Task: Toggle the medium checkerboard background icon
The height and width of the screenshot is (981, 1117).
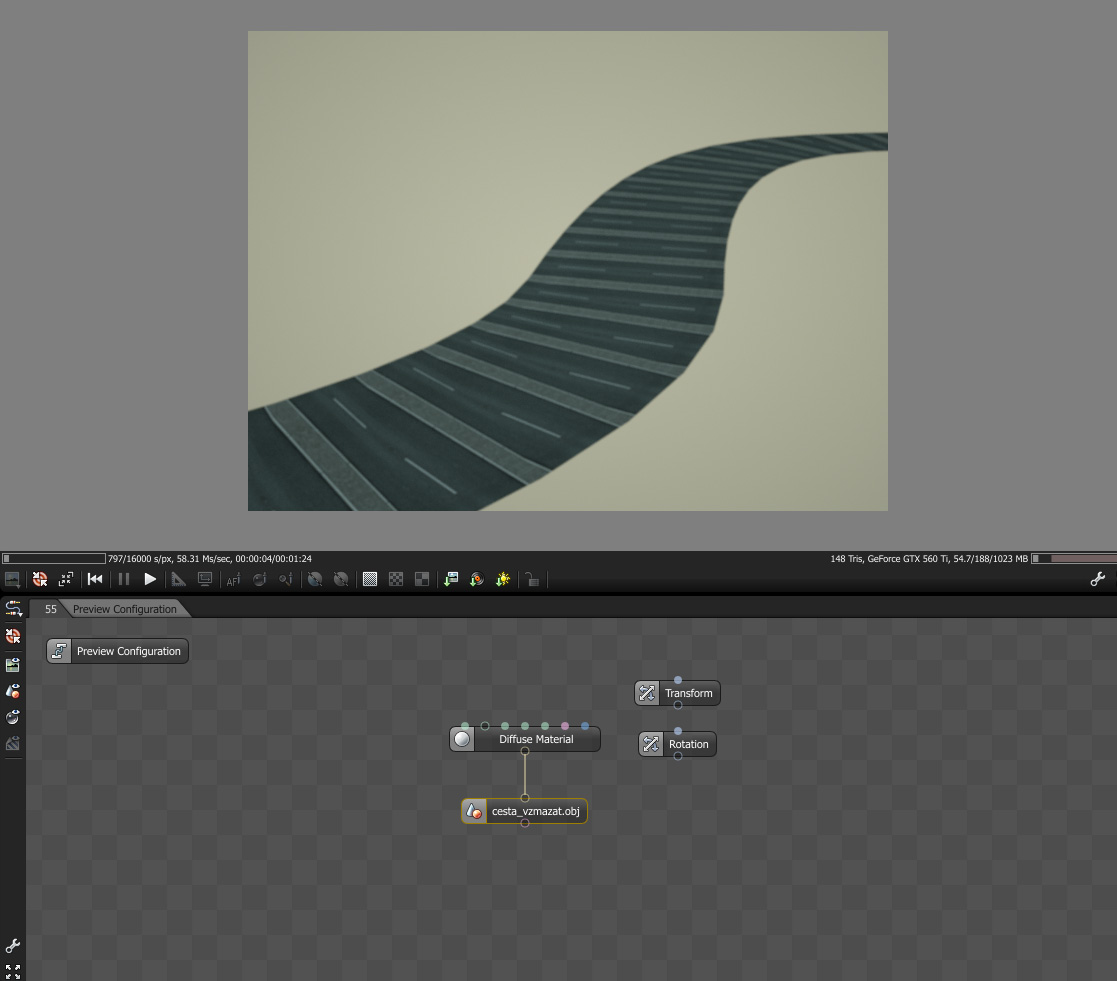Action: [396, 579]
